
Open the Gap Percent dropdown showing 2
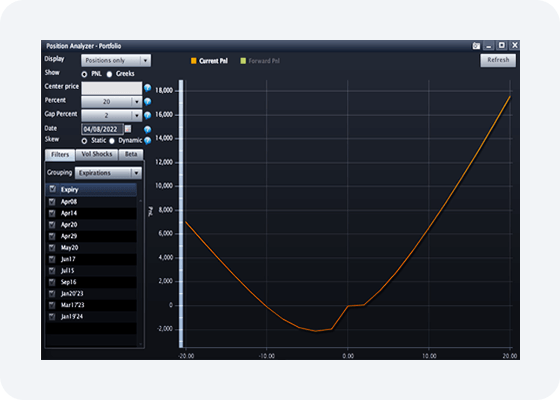(111, 115)
